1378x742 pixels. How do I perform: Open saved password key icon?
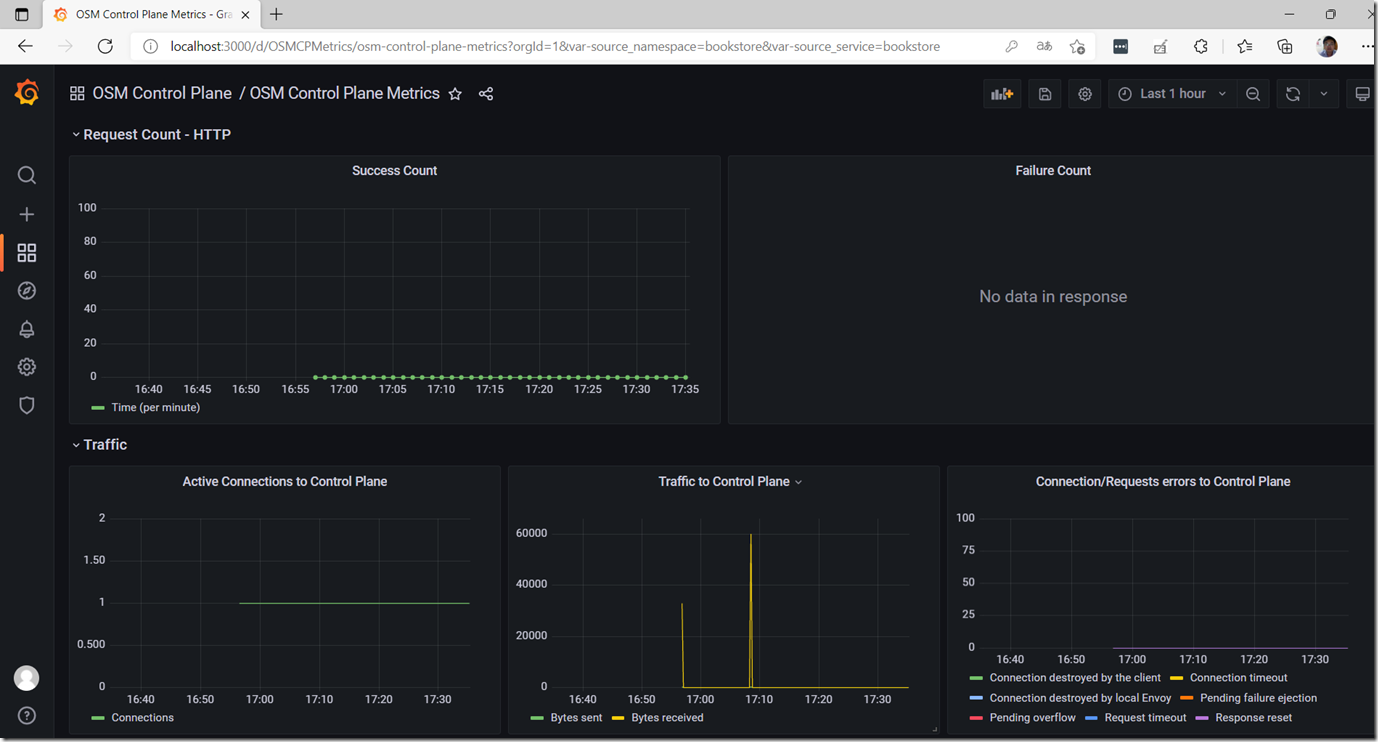coord(1011,46)
